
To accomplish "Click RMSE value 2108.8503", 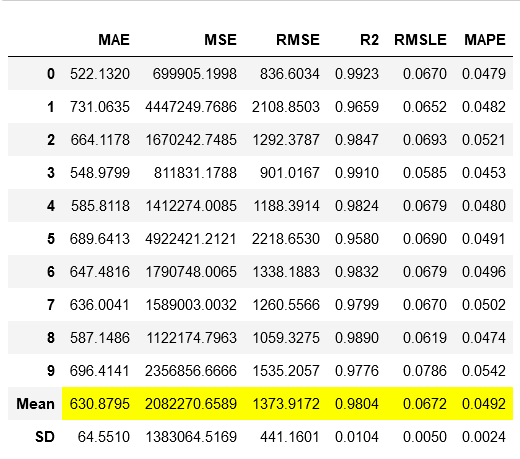I will 286,107.
